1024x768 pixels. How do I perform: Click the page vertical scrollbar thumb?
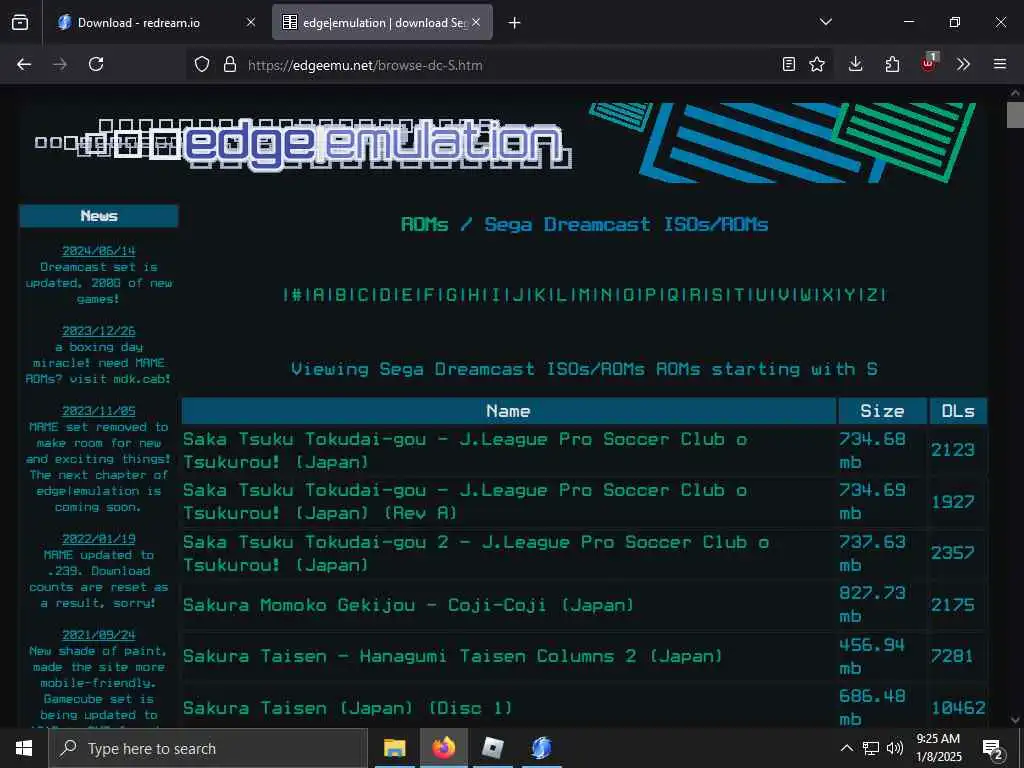pyautogui.click(x=1015, y=114)
